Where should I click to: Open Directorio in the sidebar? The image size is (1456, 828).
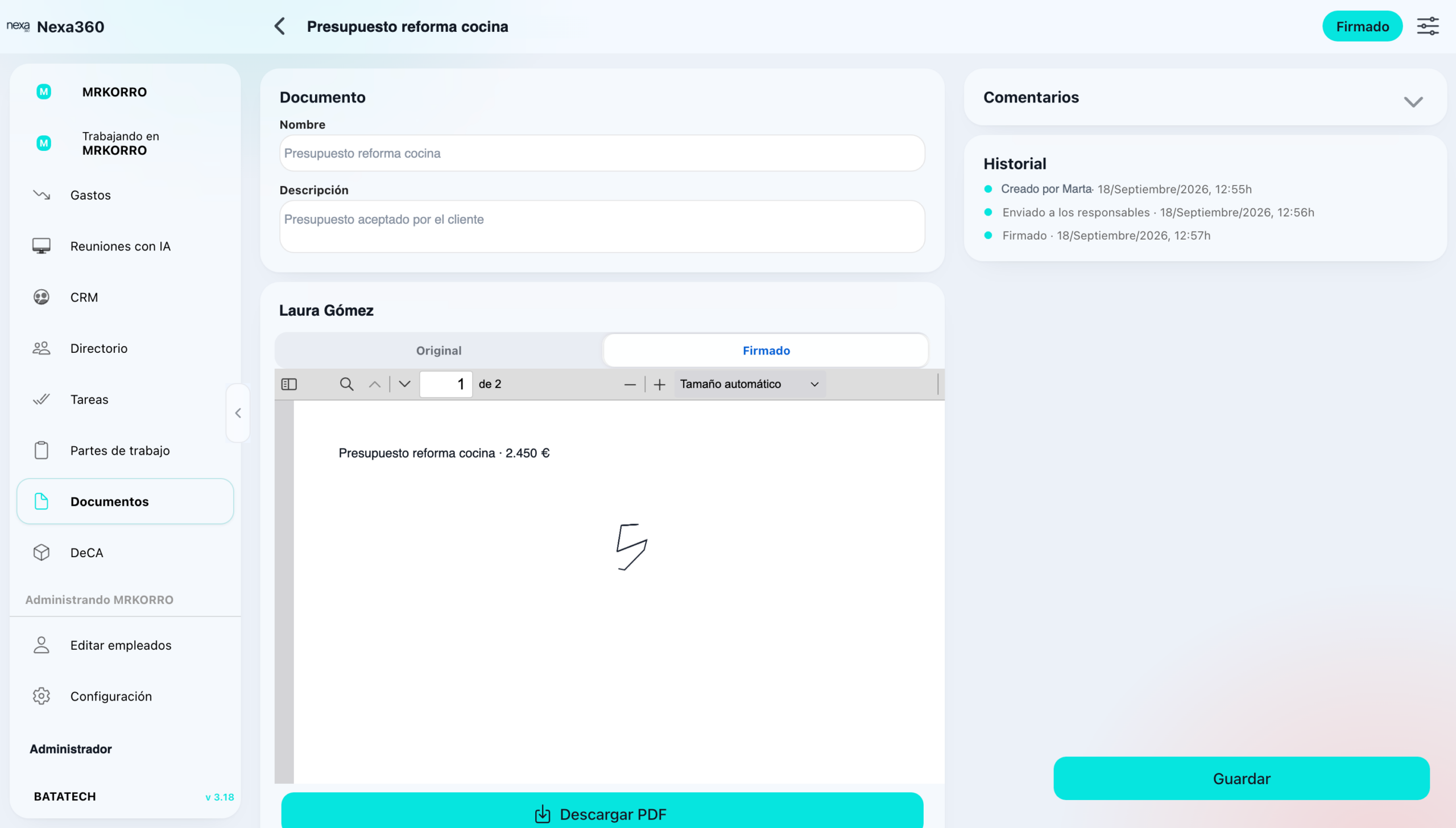pyautogui.click(x=125, y=348)
